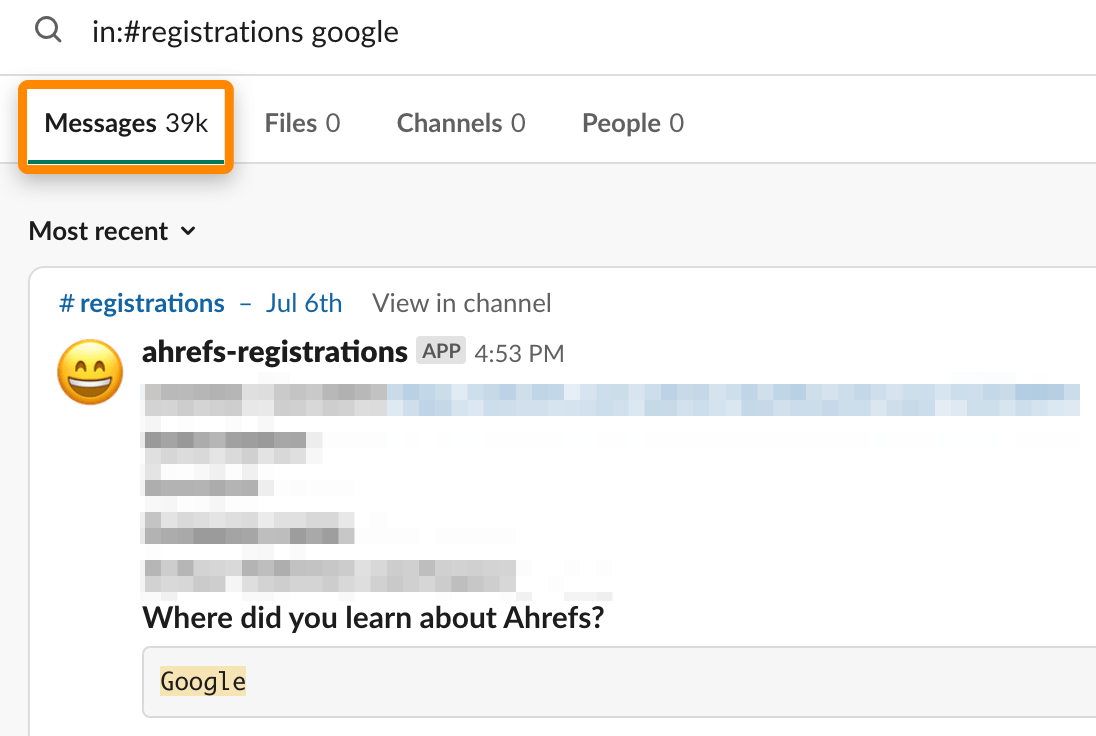Switch to the People tab

coord(632,122)
